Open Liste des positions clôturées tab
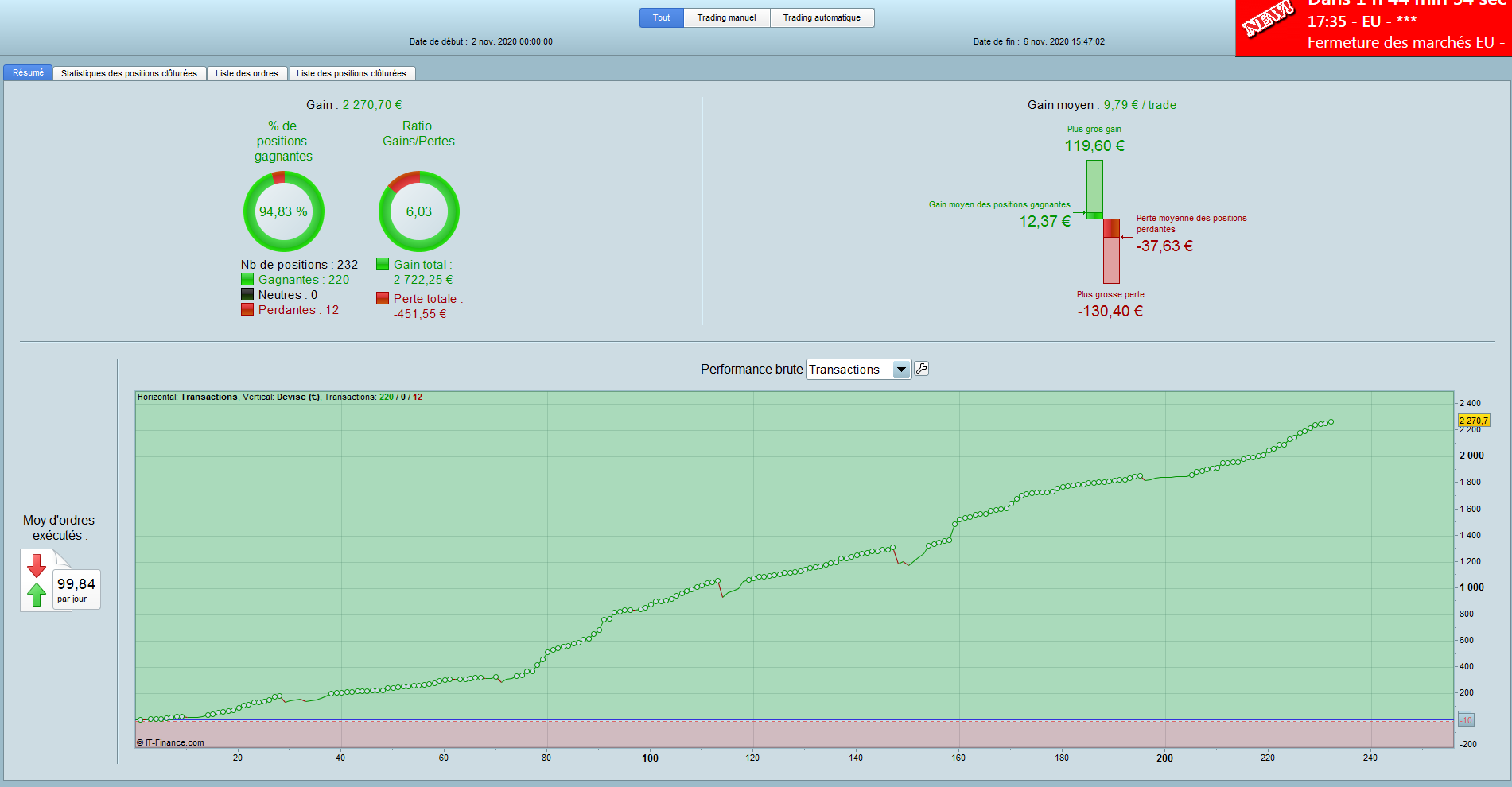 352,73
